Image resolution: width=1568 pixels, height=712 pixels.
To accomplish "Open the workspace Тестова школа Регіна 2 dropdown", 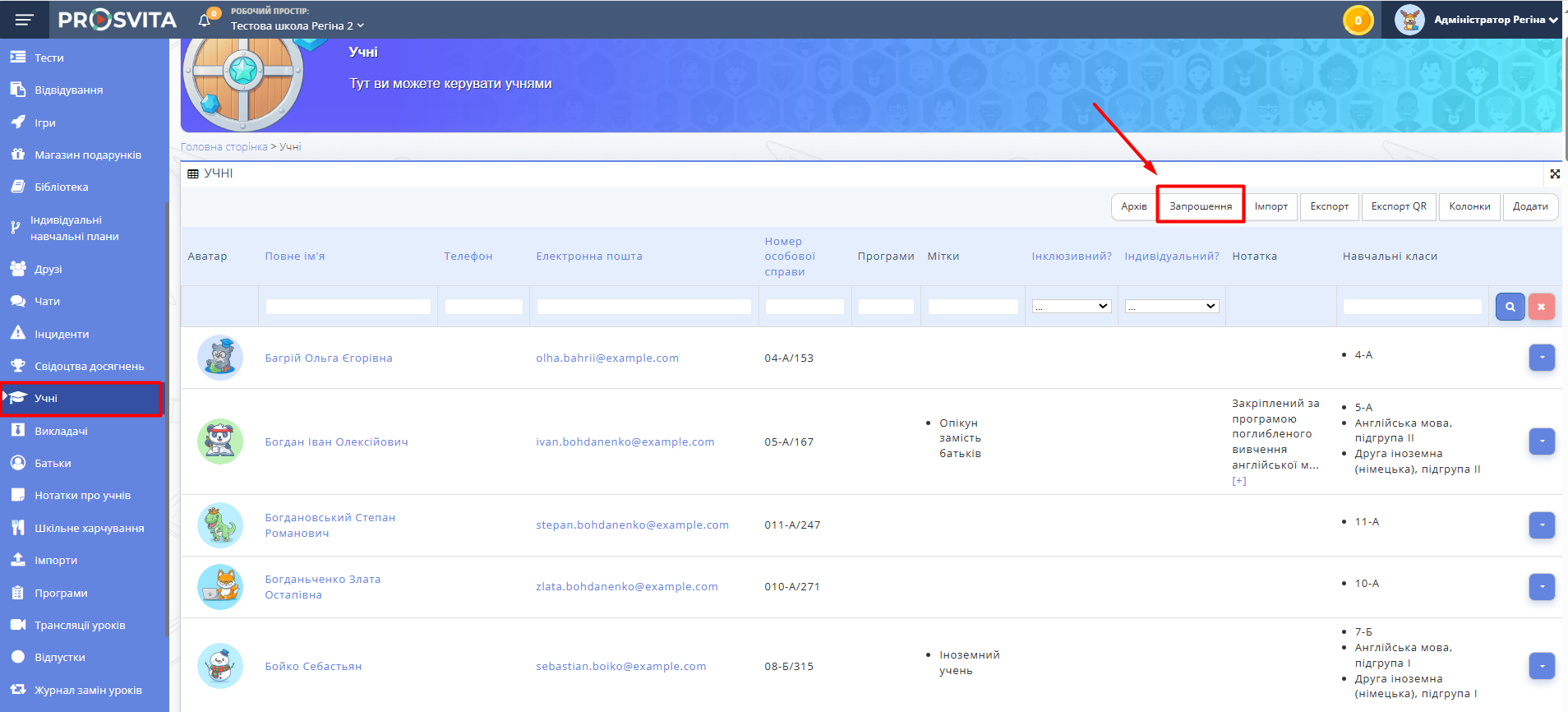I will coord(297,25).
